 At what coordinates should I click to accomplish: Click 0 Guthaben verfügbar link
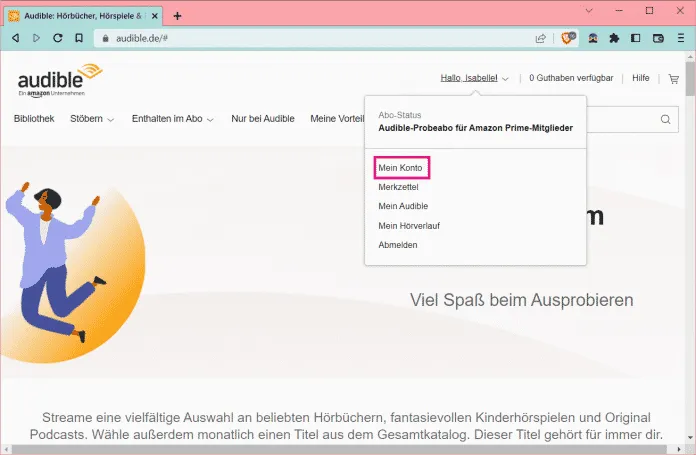[x=571, y=78]
